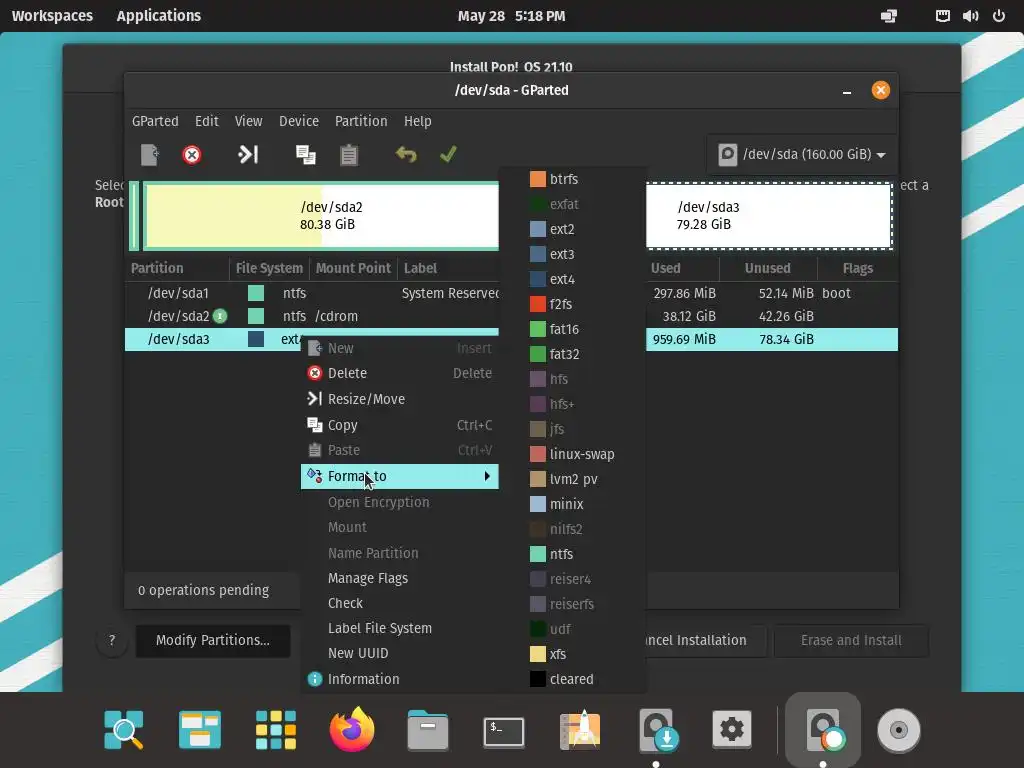This screenshot has height=768, width=1024.
Task: Select Manage Flags in the context menu
Action: pos(400,578)
